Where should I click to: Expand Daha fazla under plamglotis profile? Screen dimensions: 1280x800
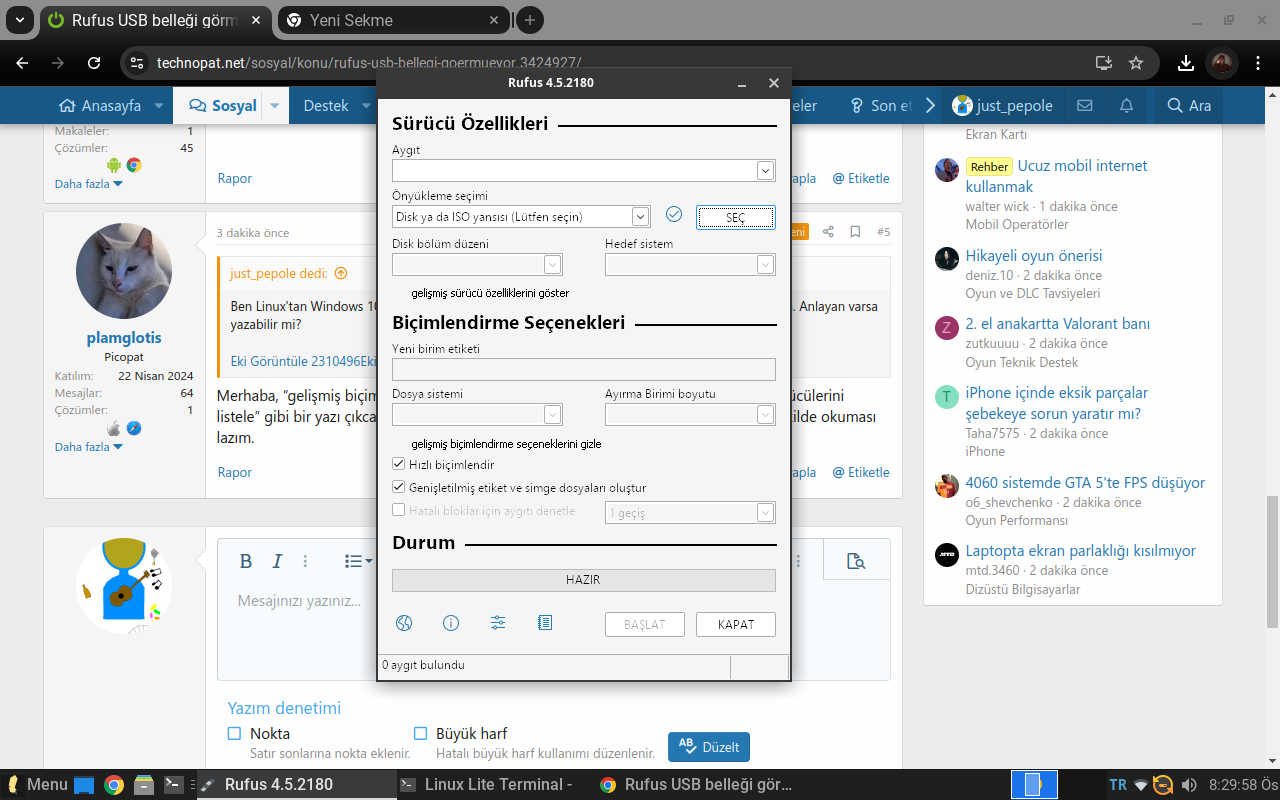pyautogui.click(x=89, y=447)
